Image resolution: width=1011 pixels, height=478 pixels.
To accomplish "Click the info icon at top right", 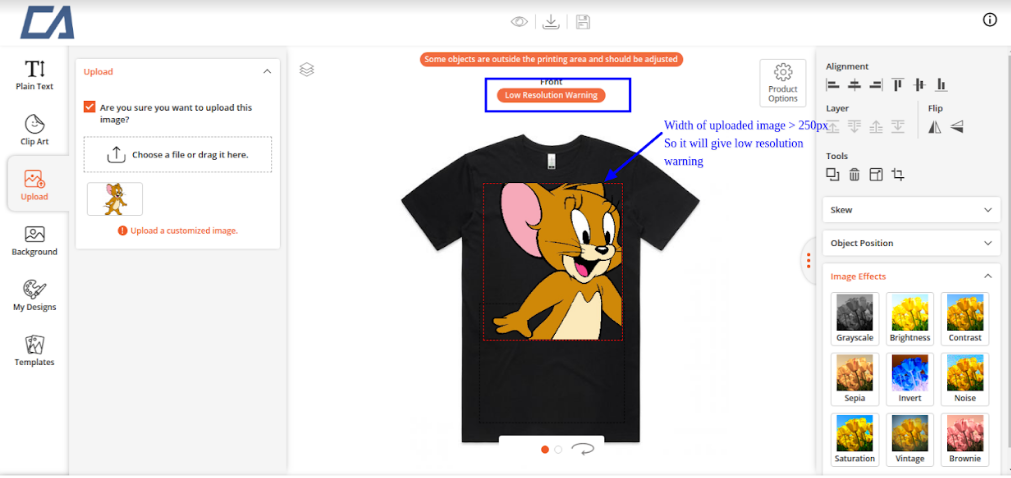I will [x=990, y=20].
